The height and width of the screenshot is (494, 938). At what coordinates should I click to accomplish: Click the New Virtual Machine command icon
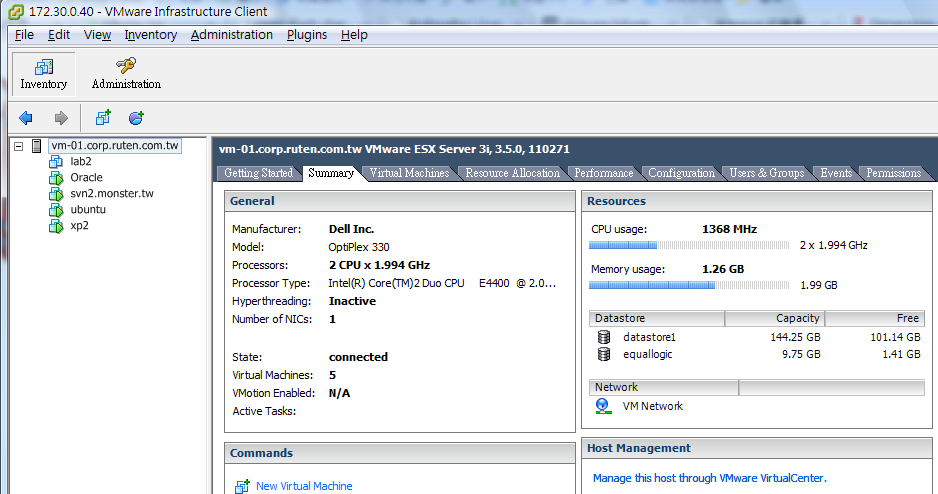(242, 486)
